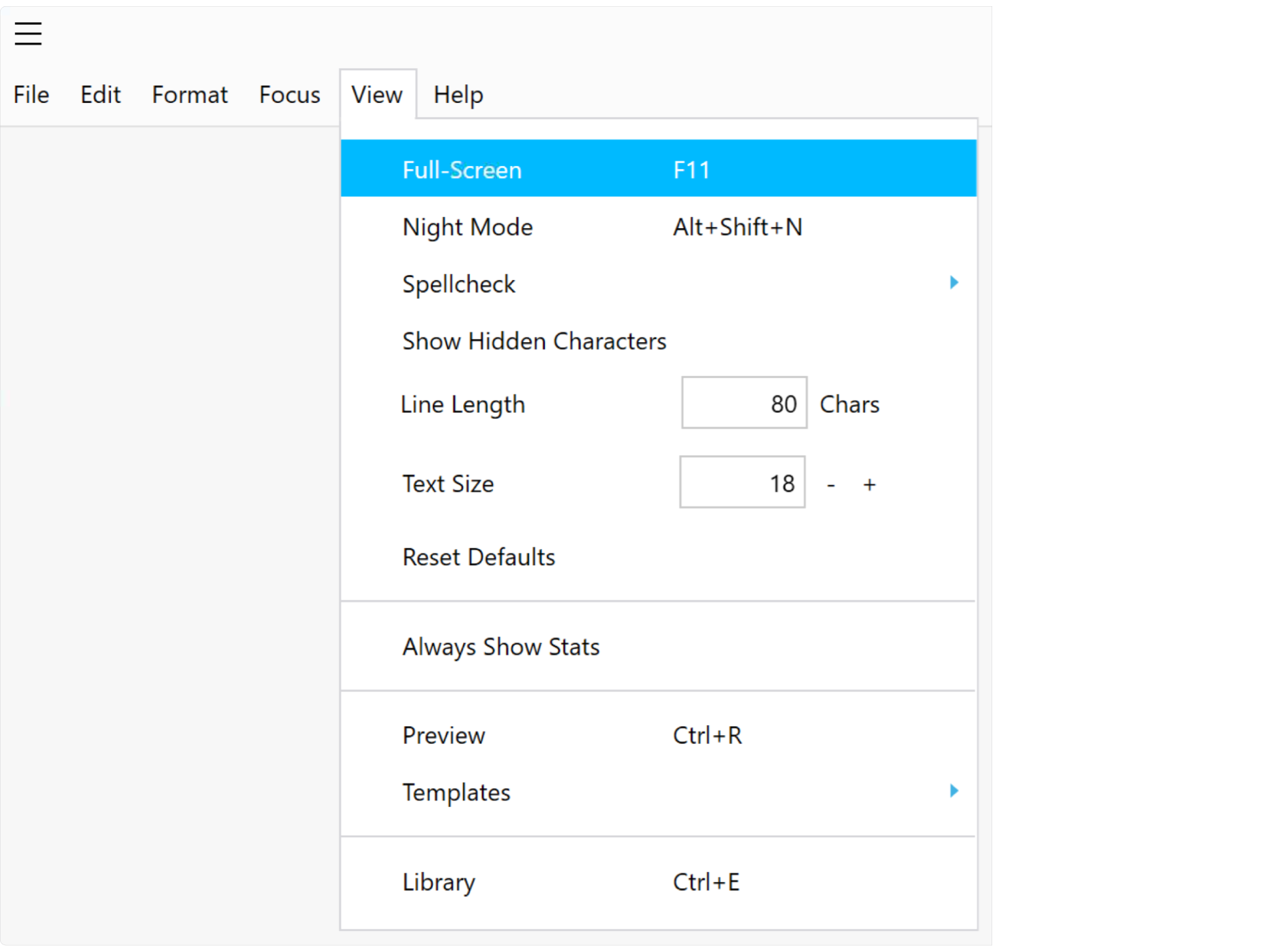
Task: Focus the Line Length input field
Action: tap(744, 403)
